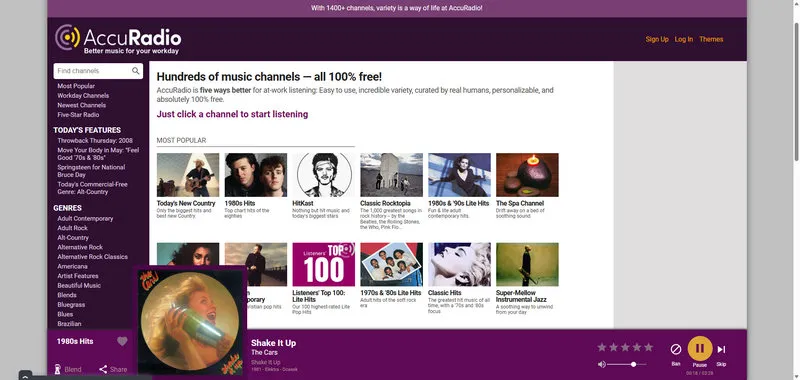Select Blends genre
800x380 pixels.
67,295
